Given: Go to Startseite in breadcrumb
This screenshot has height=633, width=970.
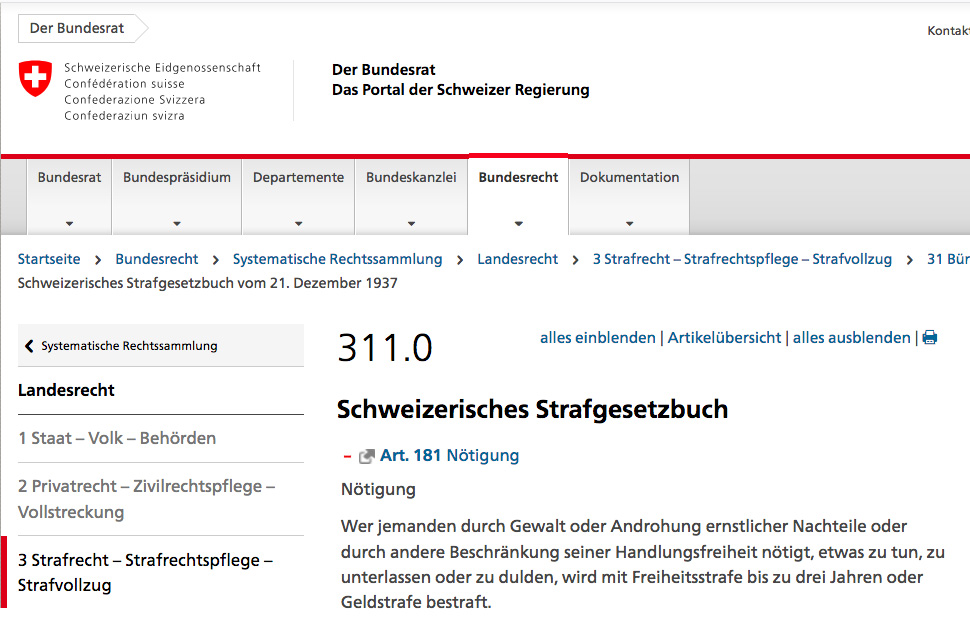Looking at the screenshot, I should 49,259.
